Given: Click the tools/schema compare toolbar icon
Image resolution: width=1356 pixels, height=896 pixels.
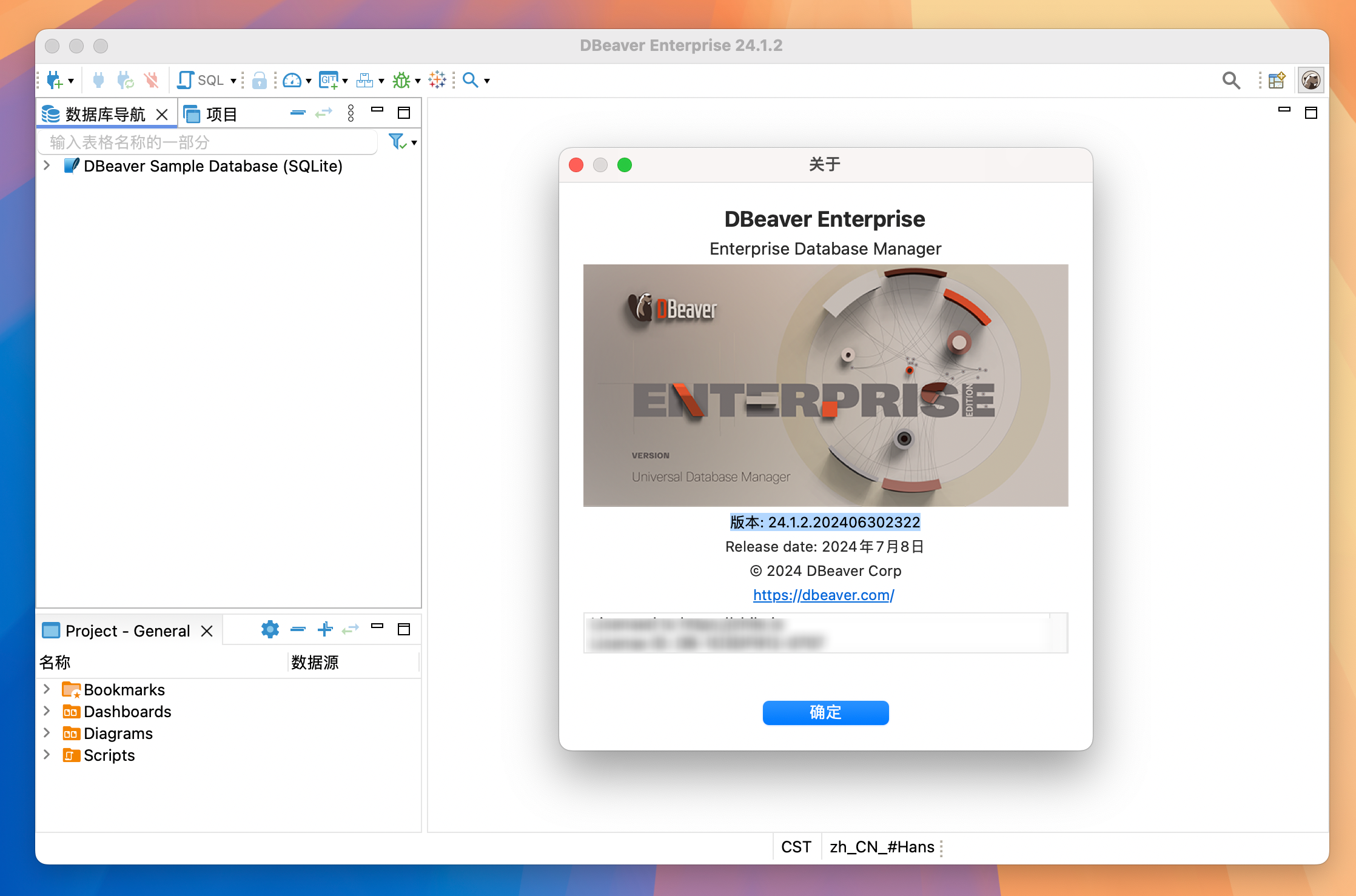Looking at the screenshot, I should coord(365,80).
